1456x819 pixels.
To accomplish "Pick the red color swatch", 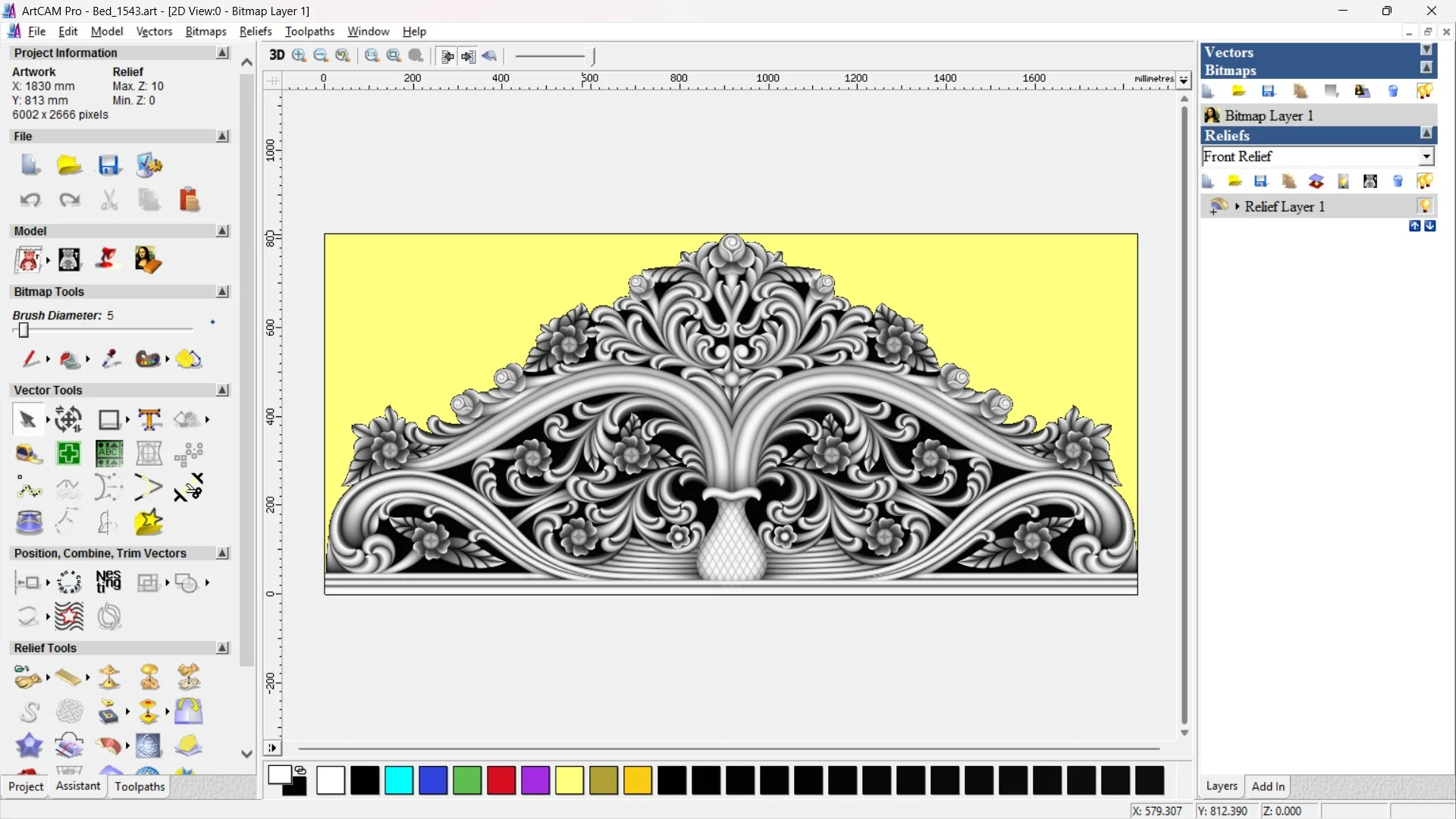I will pos(500,780).
